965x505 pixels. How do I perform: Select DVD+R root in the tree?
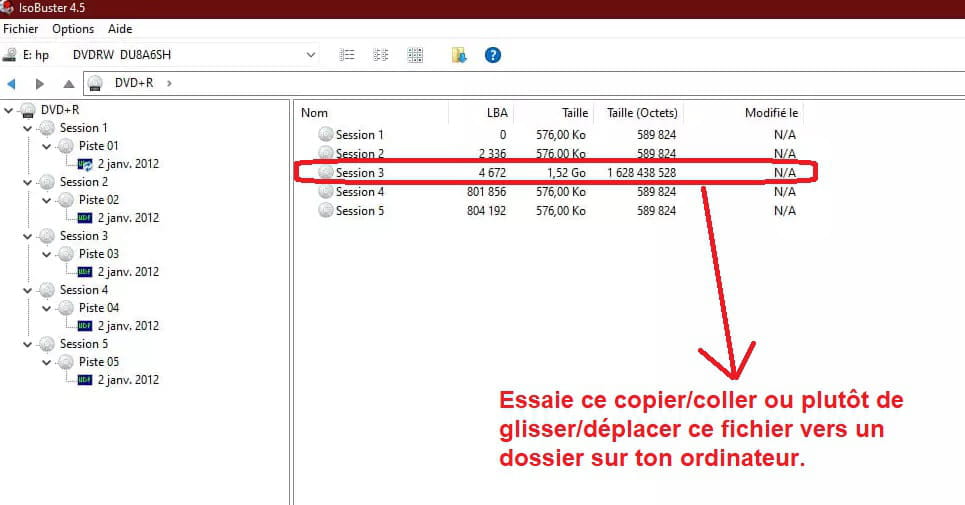click(60, 109)
